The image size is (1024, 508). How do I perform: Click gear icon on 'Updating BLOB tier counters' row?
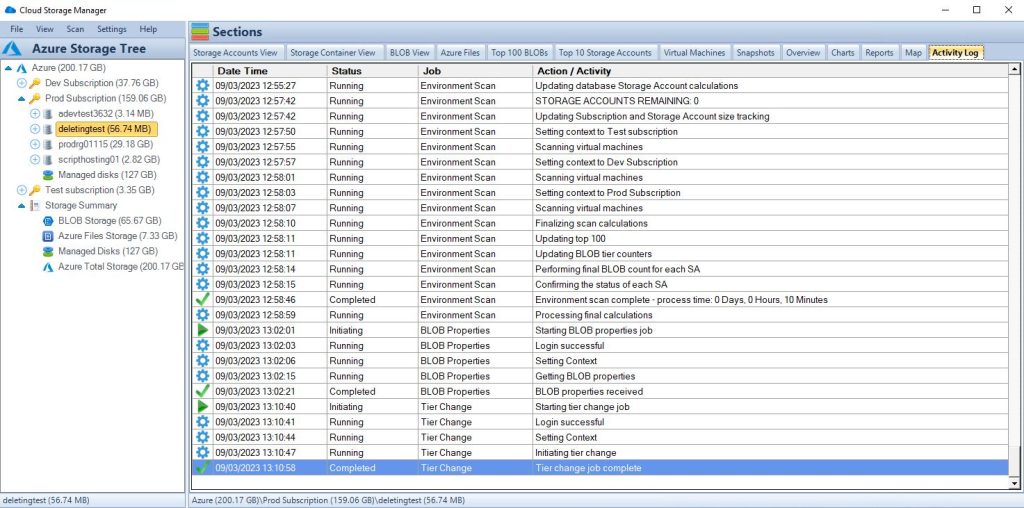point(202,253)
